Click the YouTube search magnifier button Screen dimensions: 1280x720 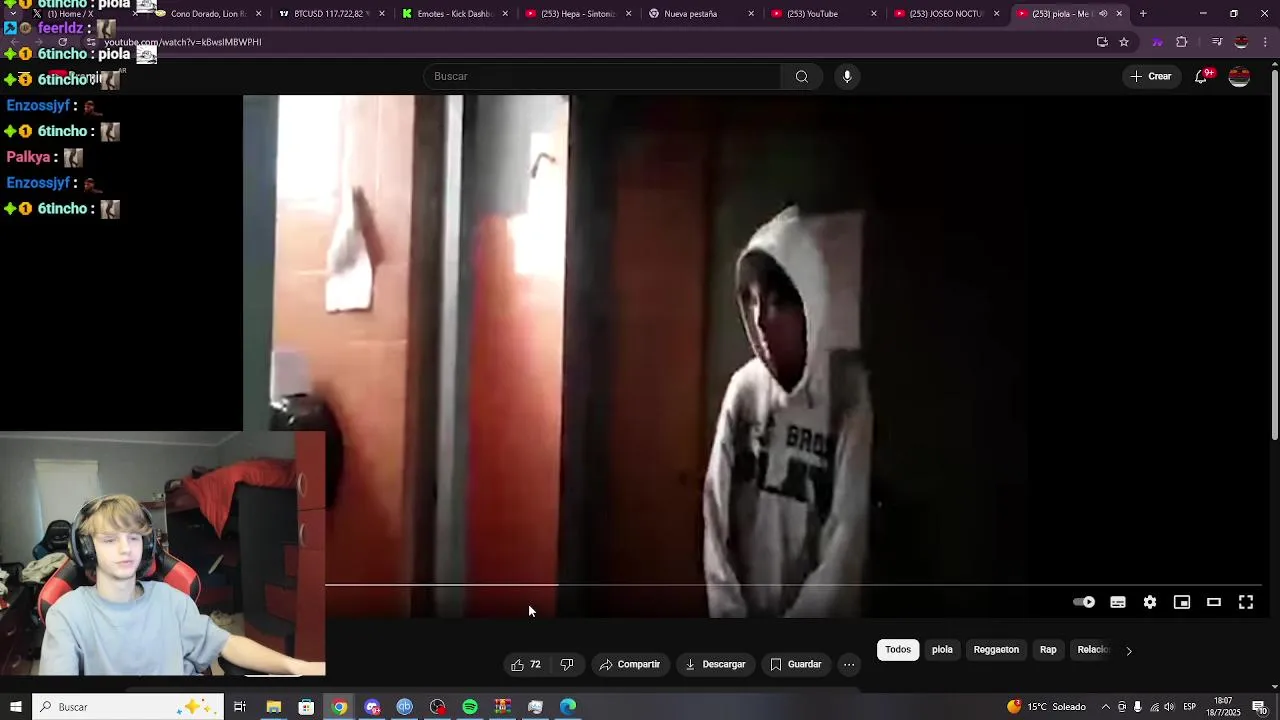(802, 76)
